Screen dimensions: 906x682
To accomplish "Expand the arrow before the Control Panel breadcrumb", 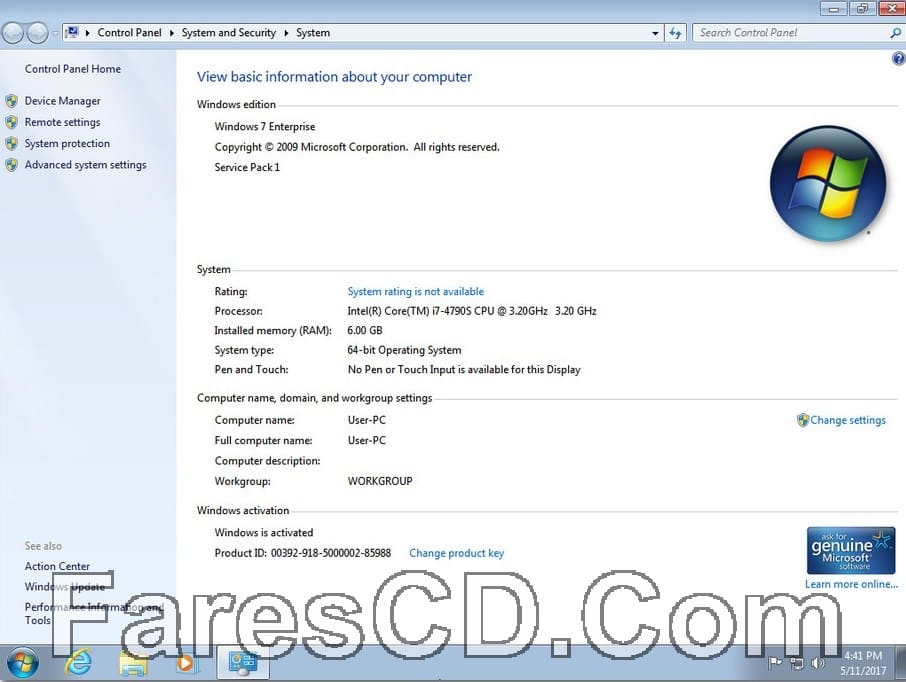I will coord(88,33).
